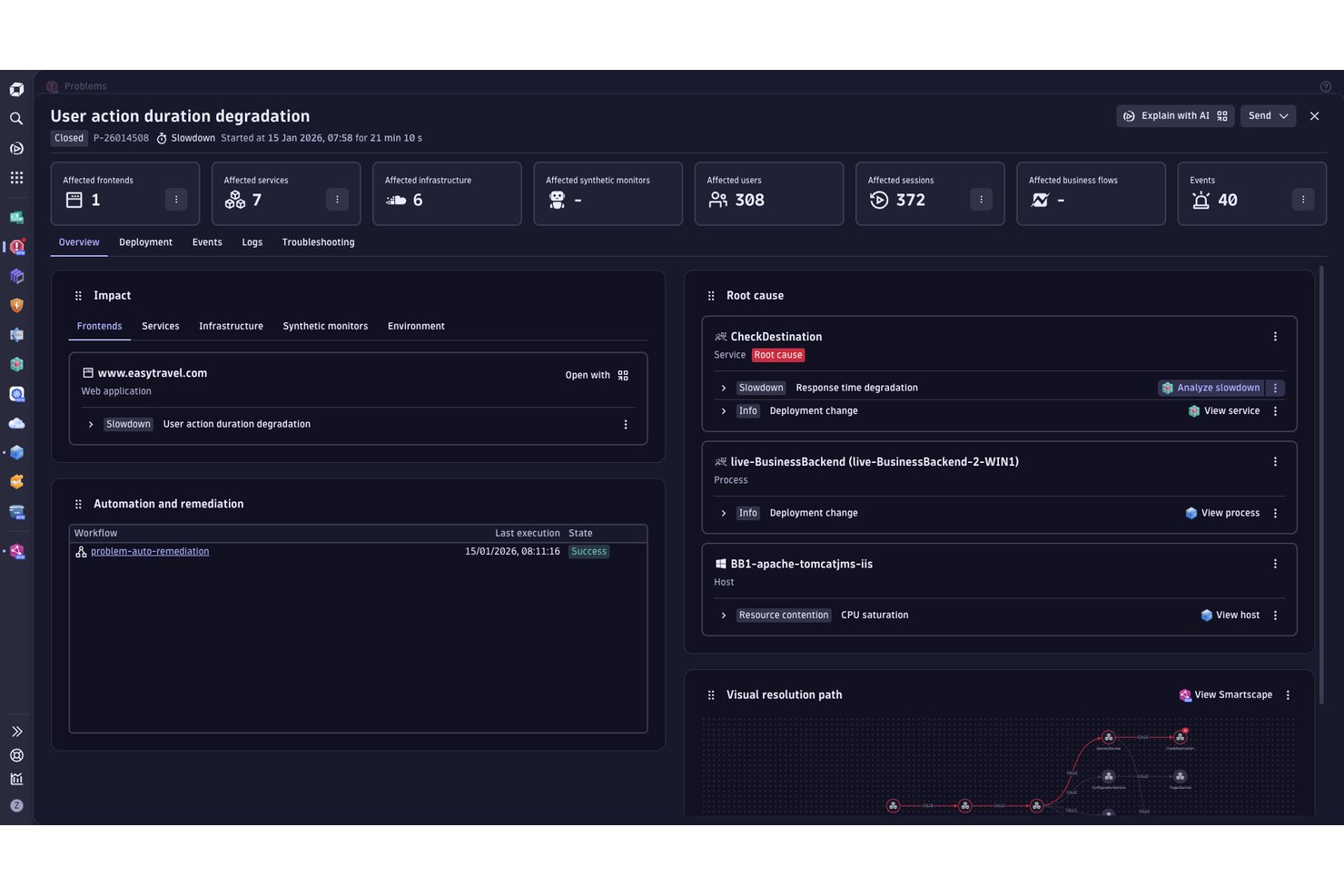1344x896 pixels.
Task: Select the Synthetic monitors tab in Impact
Action: pos(325,326)
